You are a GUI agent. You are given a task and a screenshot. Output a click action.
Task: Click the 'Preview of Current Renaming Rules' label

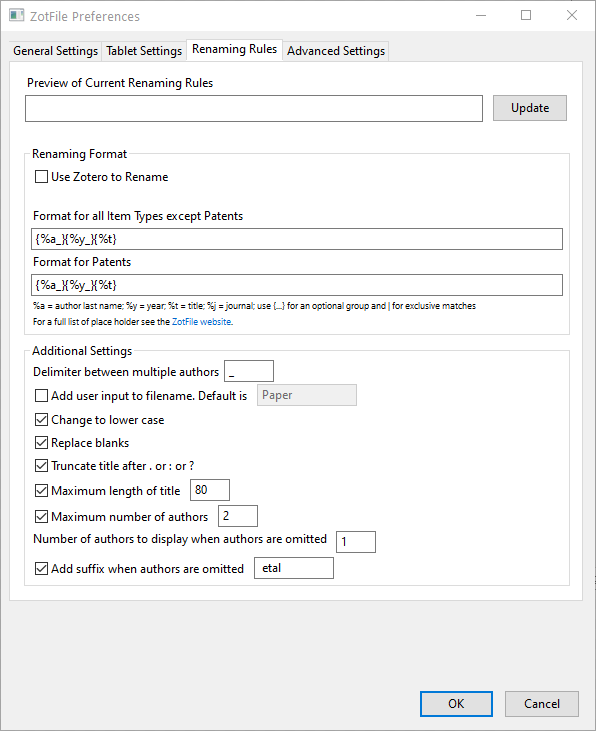(x=120, y=83)
